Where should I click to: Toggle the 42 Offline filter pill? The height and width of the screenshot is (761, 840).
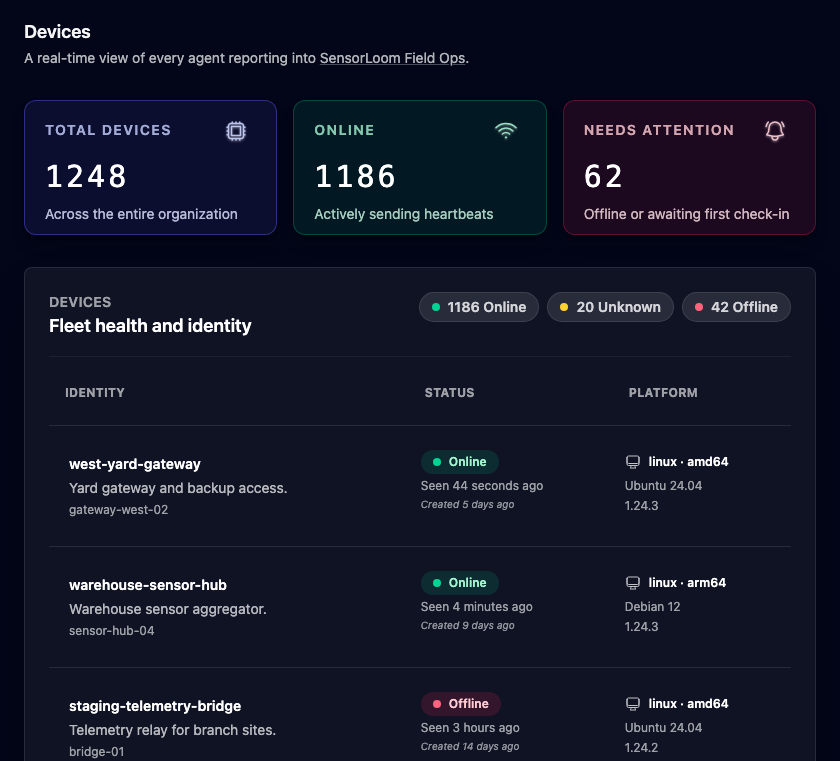[736, 307]
